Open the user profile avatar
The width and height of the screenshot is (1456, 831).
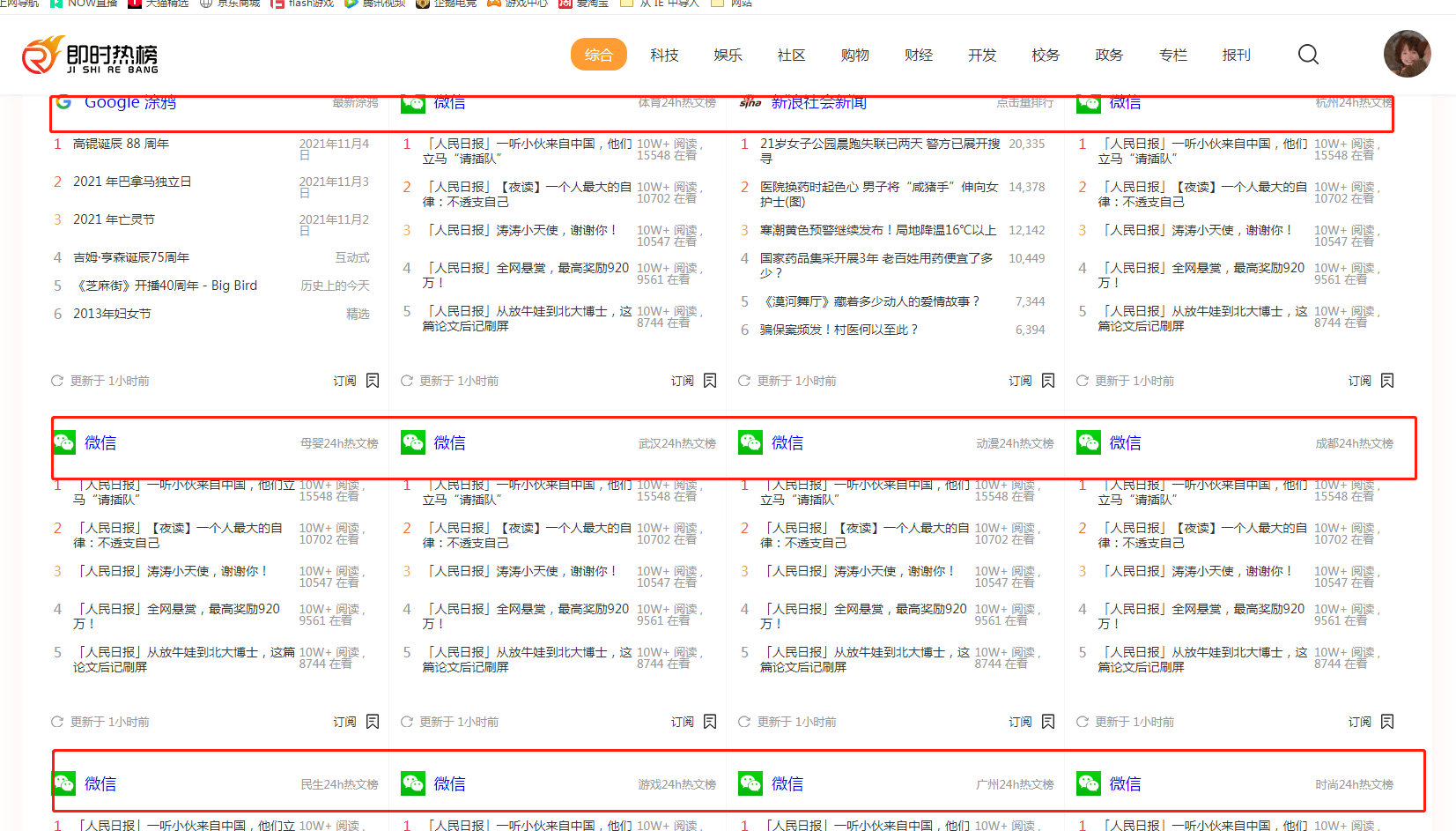(x=1407, y=54)
